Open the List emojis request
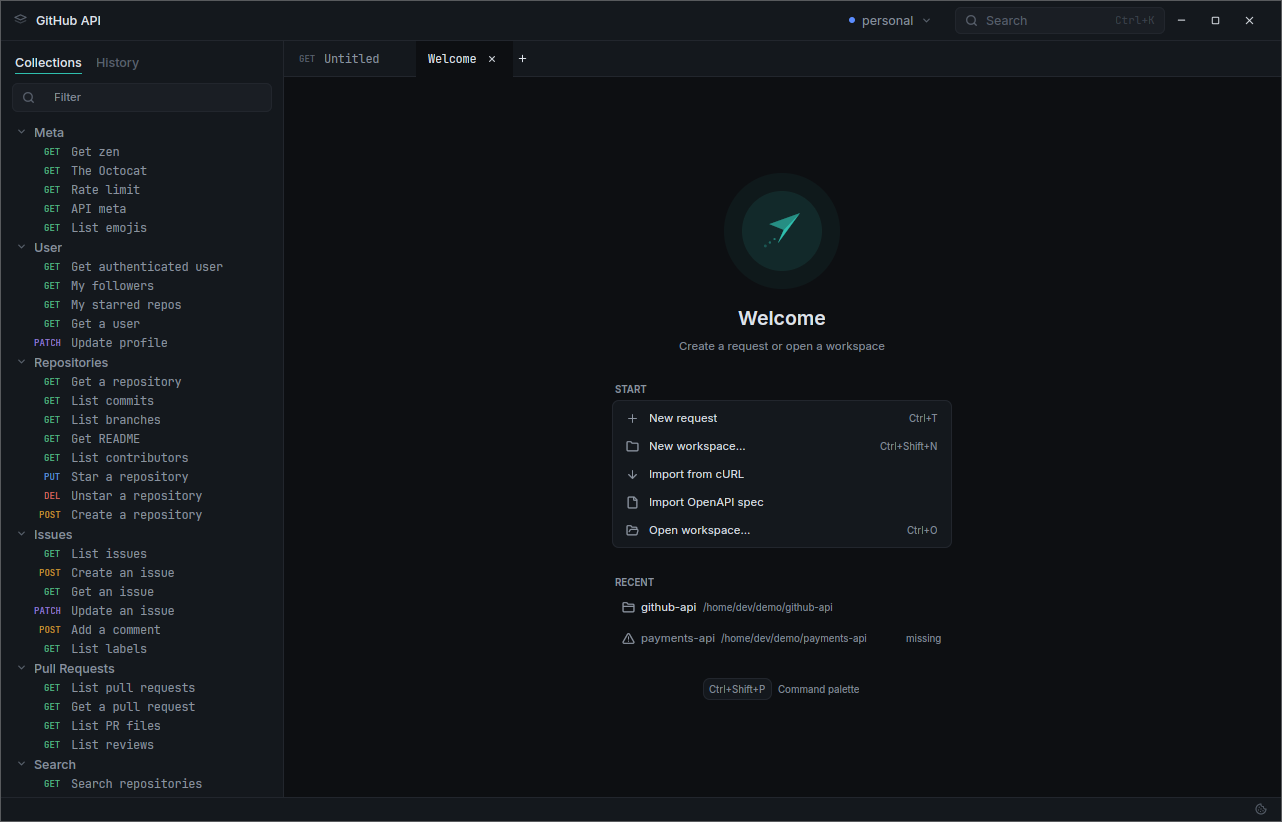The width and height of the screenshot is (1282, 822). point(142,228)
